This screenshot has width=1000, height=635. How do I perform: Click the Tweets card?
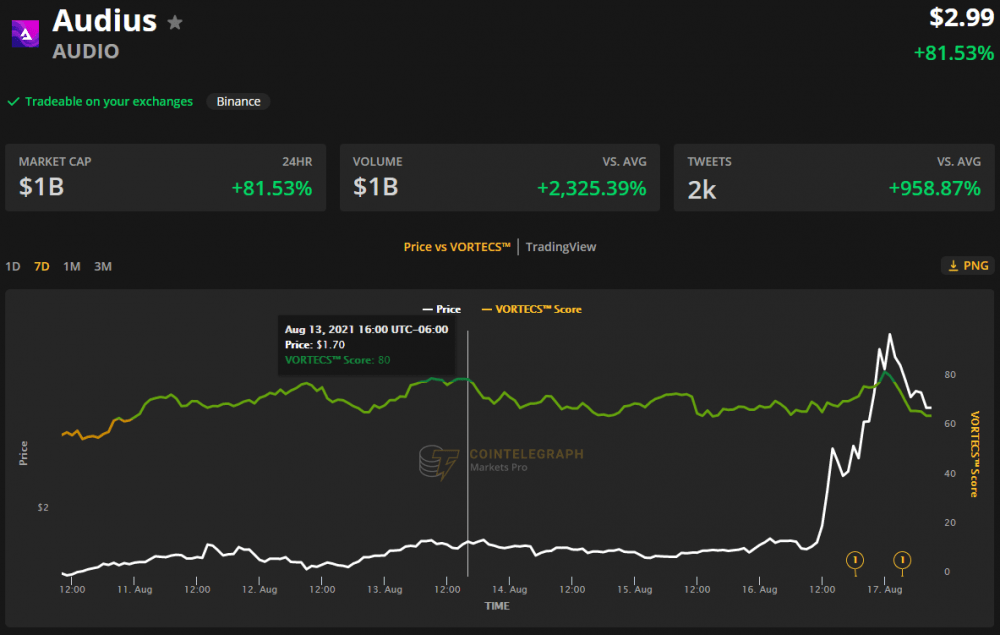834,177
